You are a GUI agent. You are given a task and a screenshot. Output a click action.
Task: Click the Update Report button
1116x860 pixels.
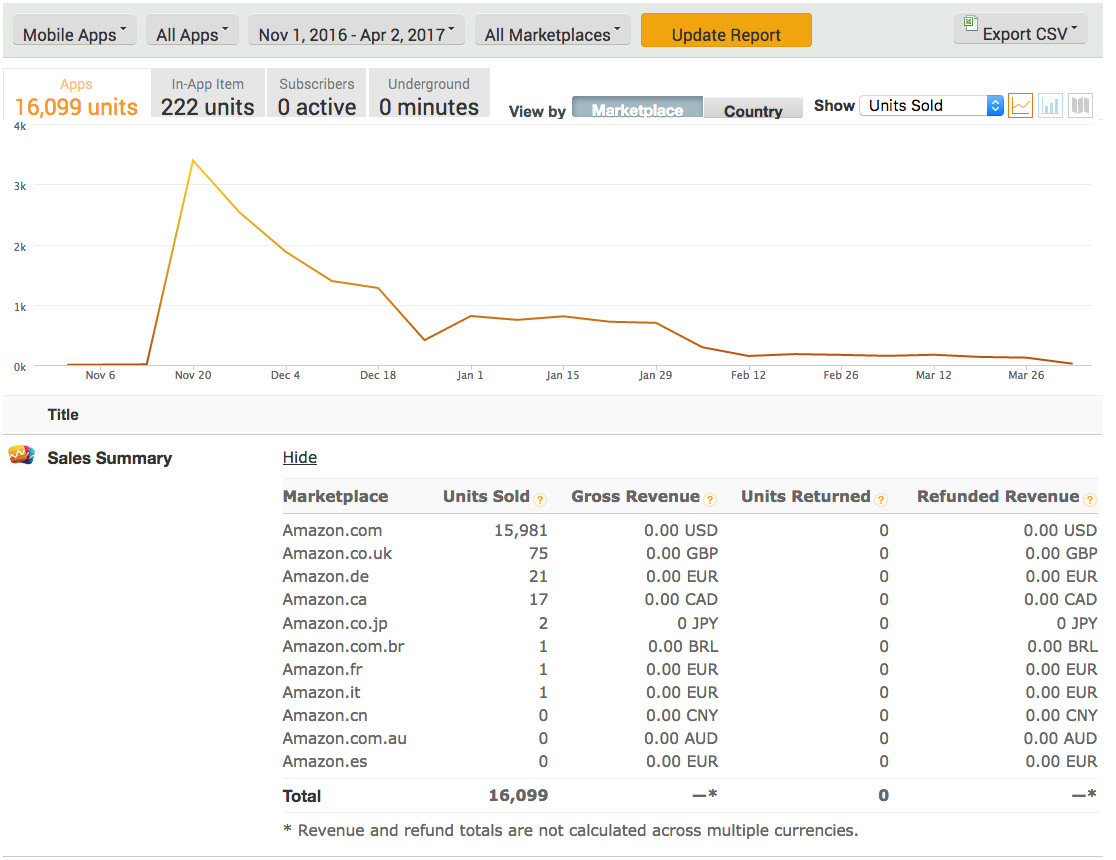click(726, 31)
